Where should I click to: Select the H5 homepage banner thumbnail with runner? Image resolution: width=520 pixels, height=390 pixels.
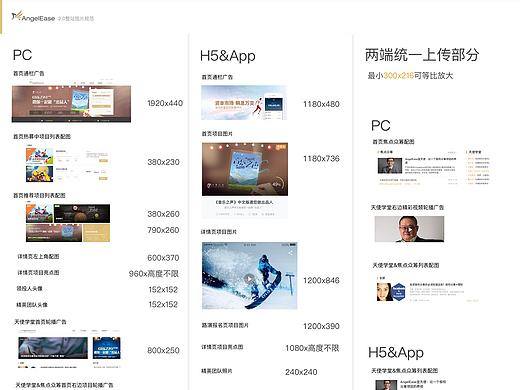point(244,103)
